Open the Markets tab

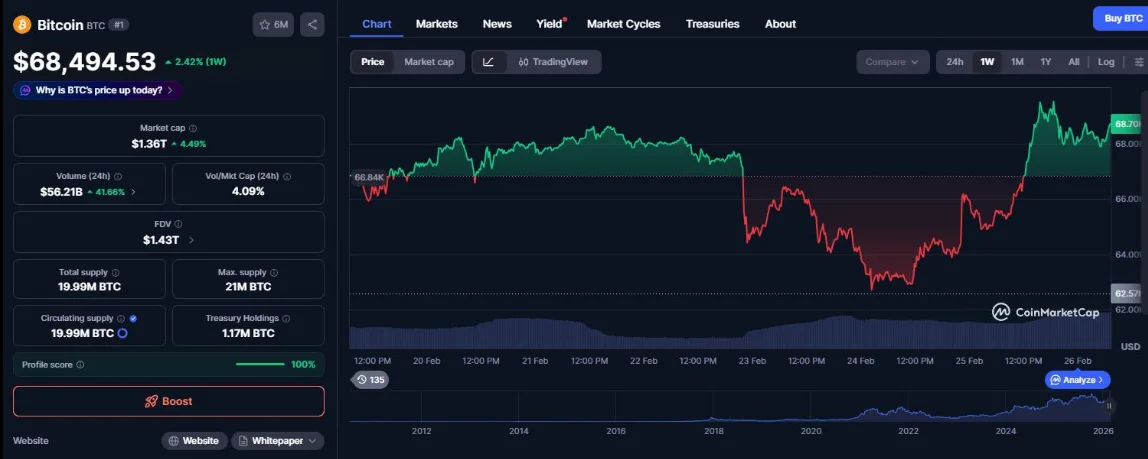point(436,24)
